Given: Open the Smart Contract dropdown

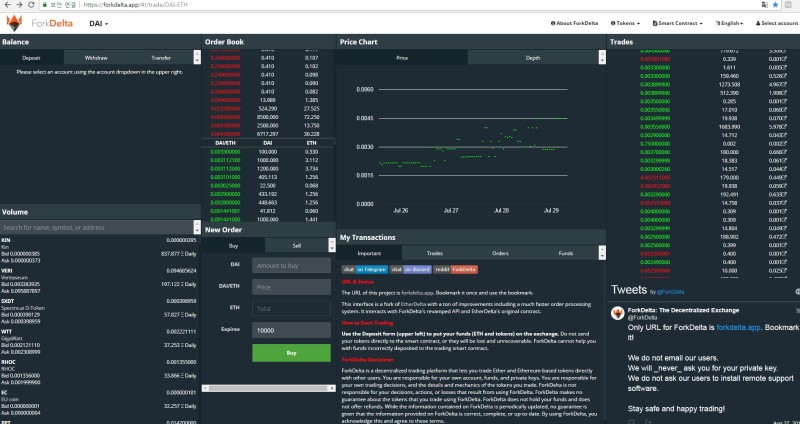Looking at the screenshot, I should 678,23.
